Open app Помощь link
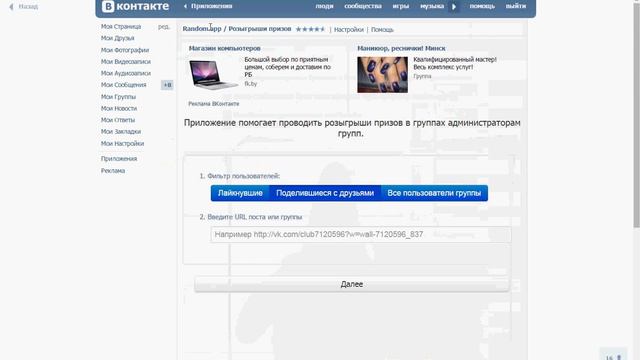This screenshot has width=640, height=360. click(x=382, y=30)
